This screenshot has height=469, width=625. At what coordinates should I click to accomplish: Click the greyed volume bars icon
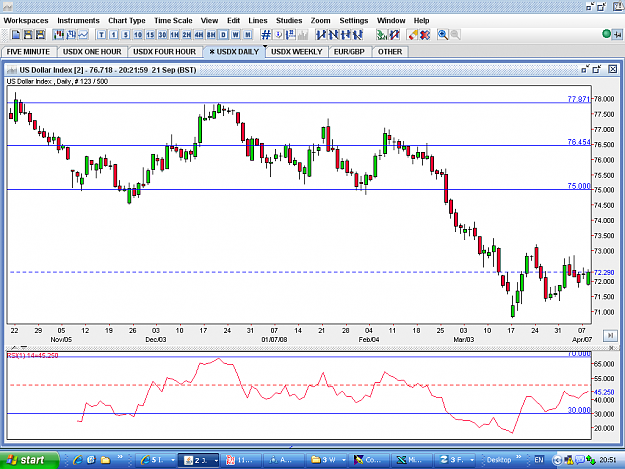point(303,35)
